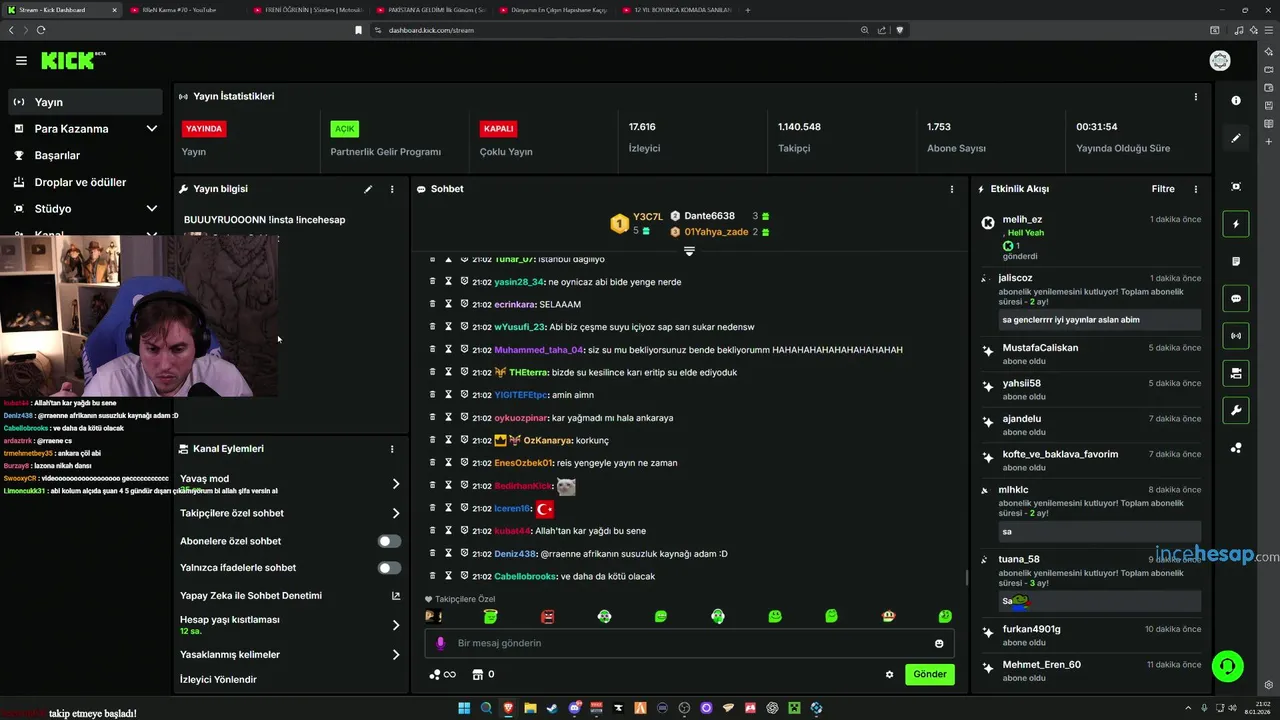
Task: Ban oykuozpinar using the shield icon
Action: tap(464, 417)
